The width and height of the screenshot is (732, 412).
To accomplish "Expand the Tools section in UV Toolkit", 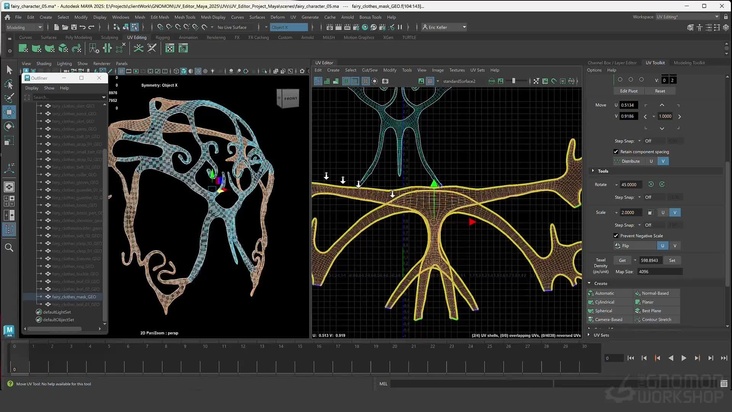I will click(x=593, y=171).
